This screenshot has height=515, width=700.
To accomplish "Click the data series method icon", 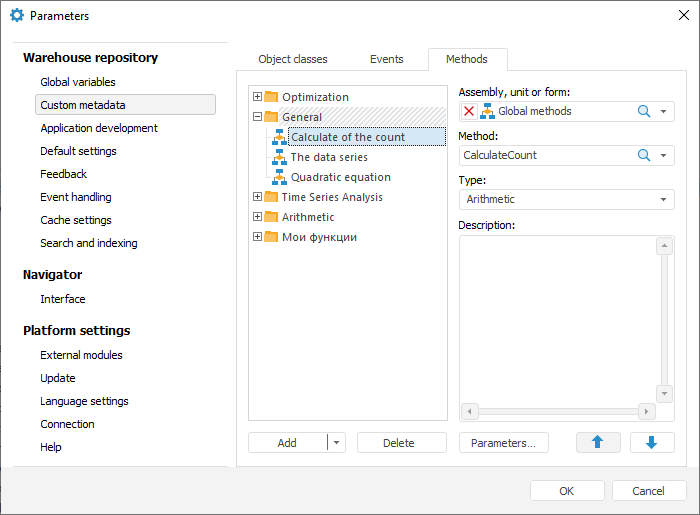I will [280, 157].
